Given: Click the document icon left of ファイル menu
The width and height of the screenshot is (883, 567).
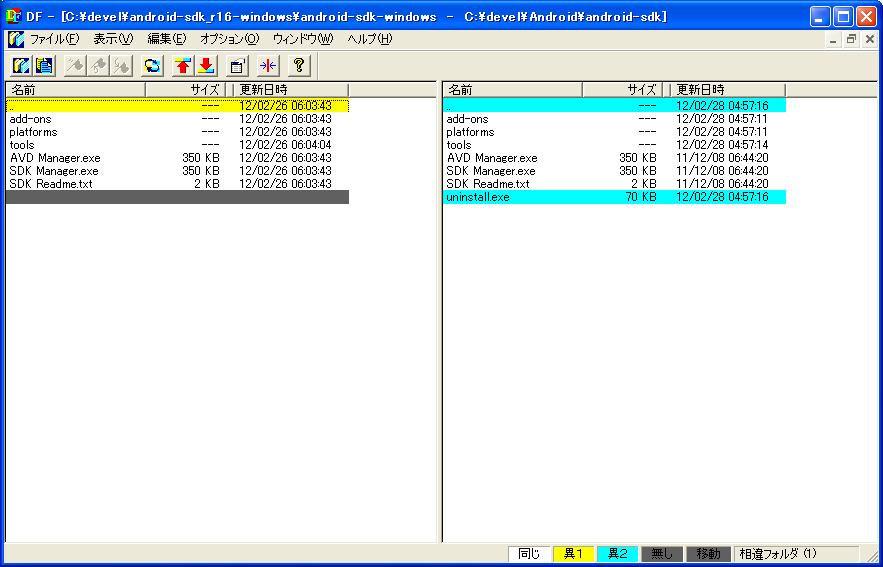Looking at the screenshot, I should click(16, 39).
